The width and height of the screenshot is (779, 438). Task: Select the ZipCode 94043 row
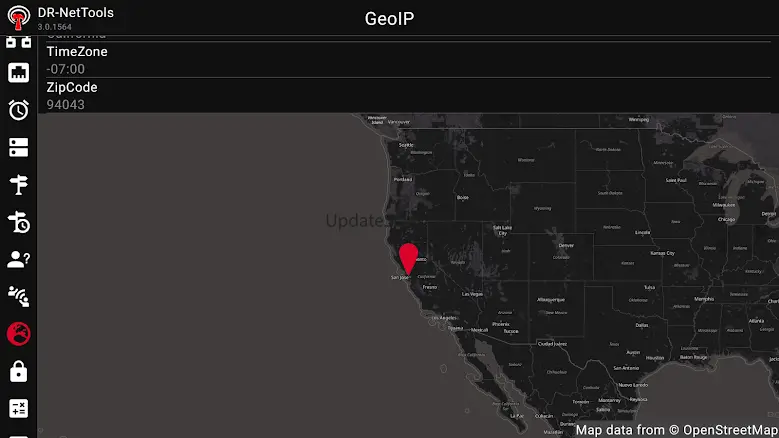pyautogui.click(x=408, y=95)
